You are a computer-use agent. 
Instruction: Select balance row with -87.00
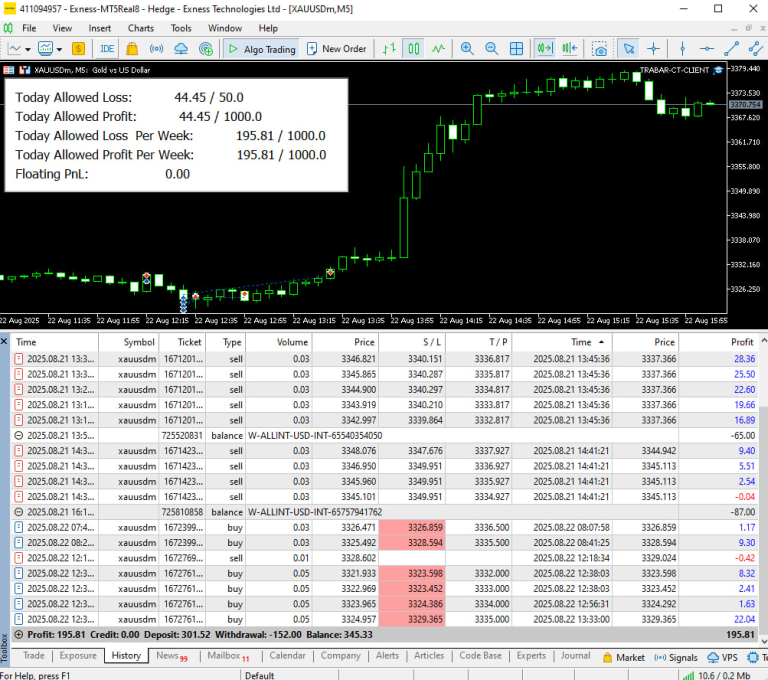click(x=385, y=512)
